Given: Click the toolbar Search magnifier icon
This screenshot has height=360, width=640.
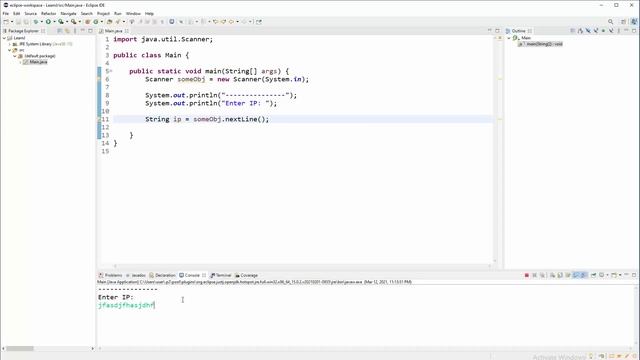Looking at the screenshot, I should coord(611,22).
